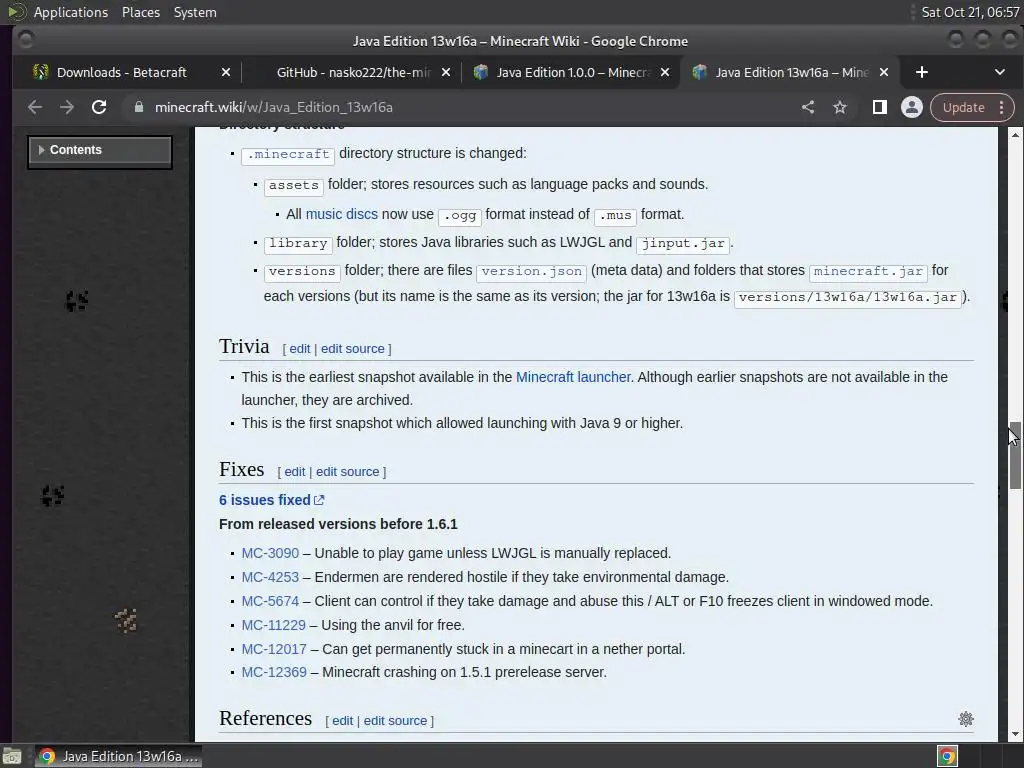Screen dimensions: 1024x768
Task: Click the browser forward arrow
Action: click(x=67, y=107)
